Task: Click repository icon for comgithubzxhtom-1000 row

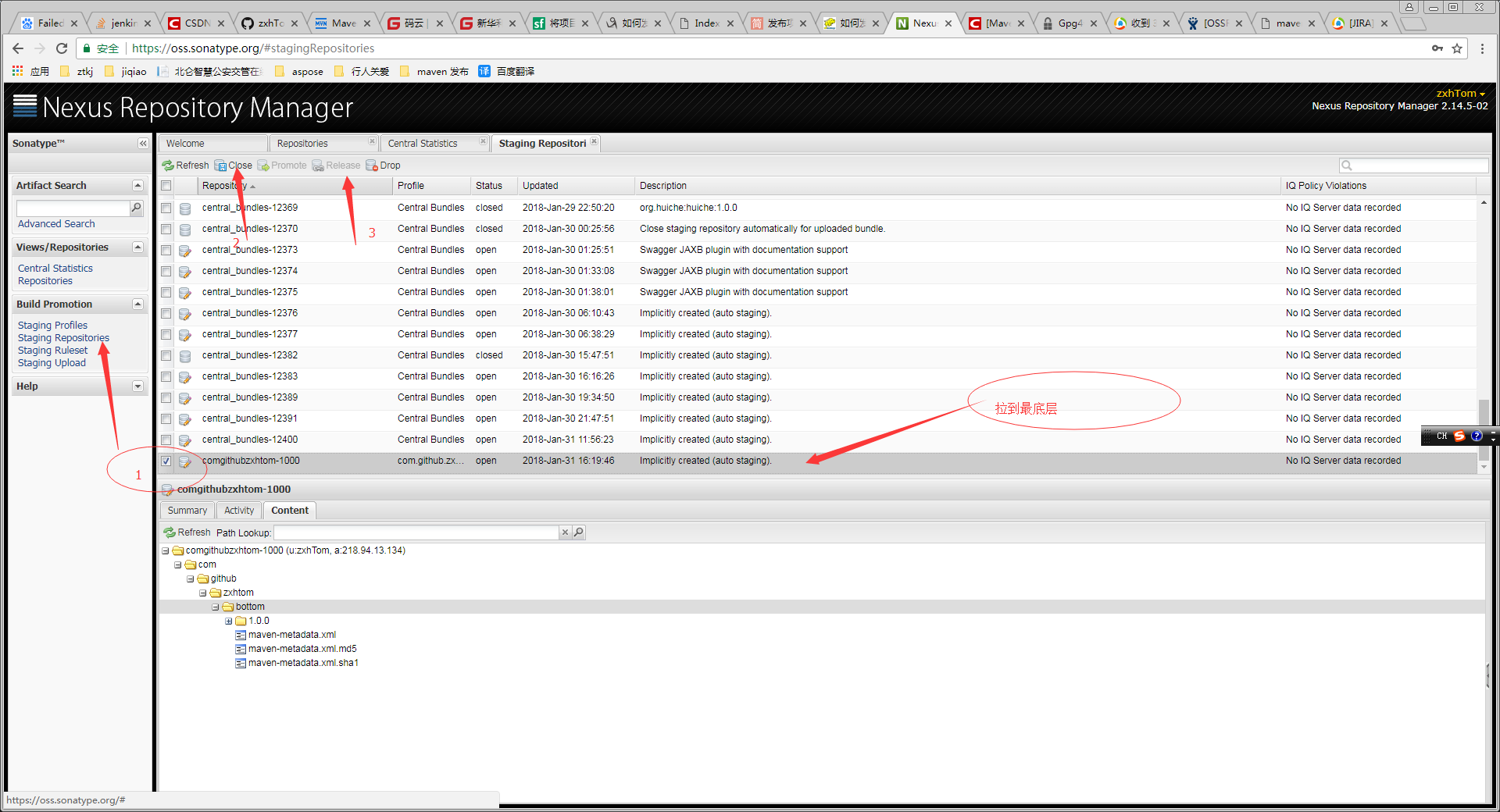Action: pyautogui.click(x=185, y=461)
